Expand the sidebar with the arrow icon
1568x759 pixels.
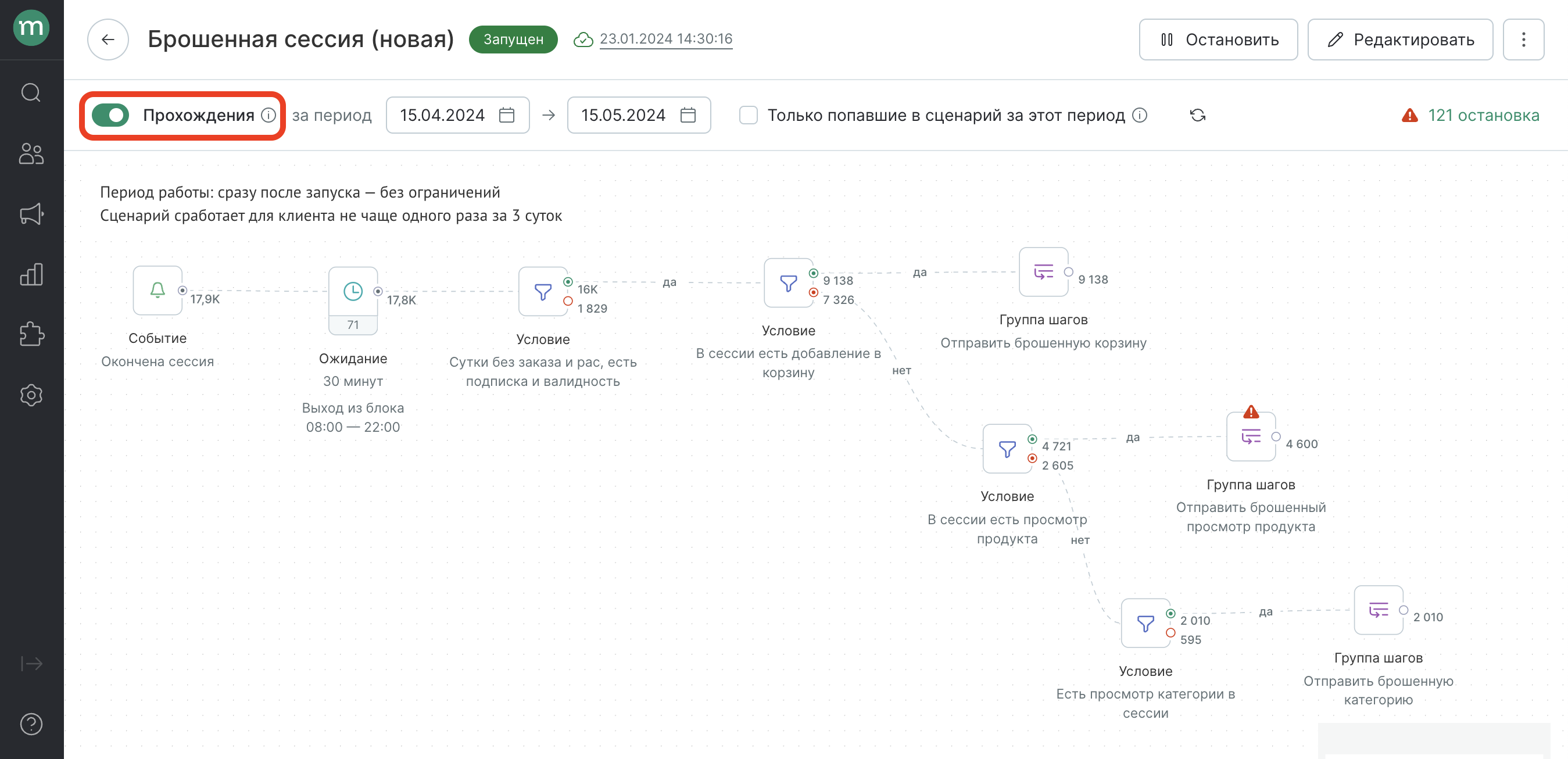[x=31, y=663]
